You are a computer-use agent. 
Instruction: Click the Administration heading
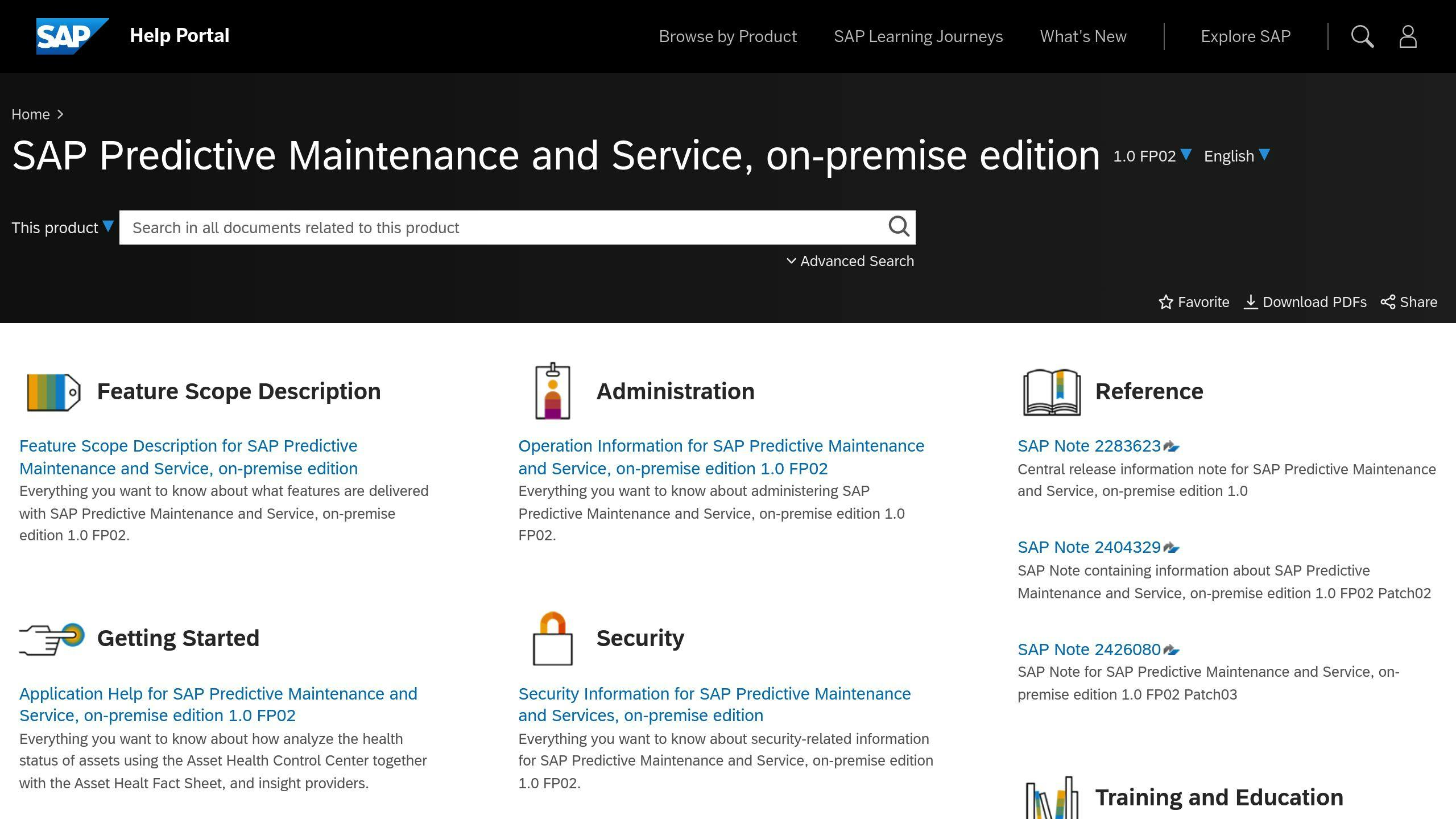(x=675, y=391)
